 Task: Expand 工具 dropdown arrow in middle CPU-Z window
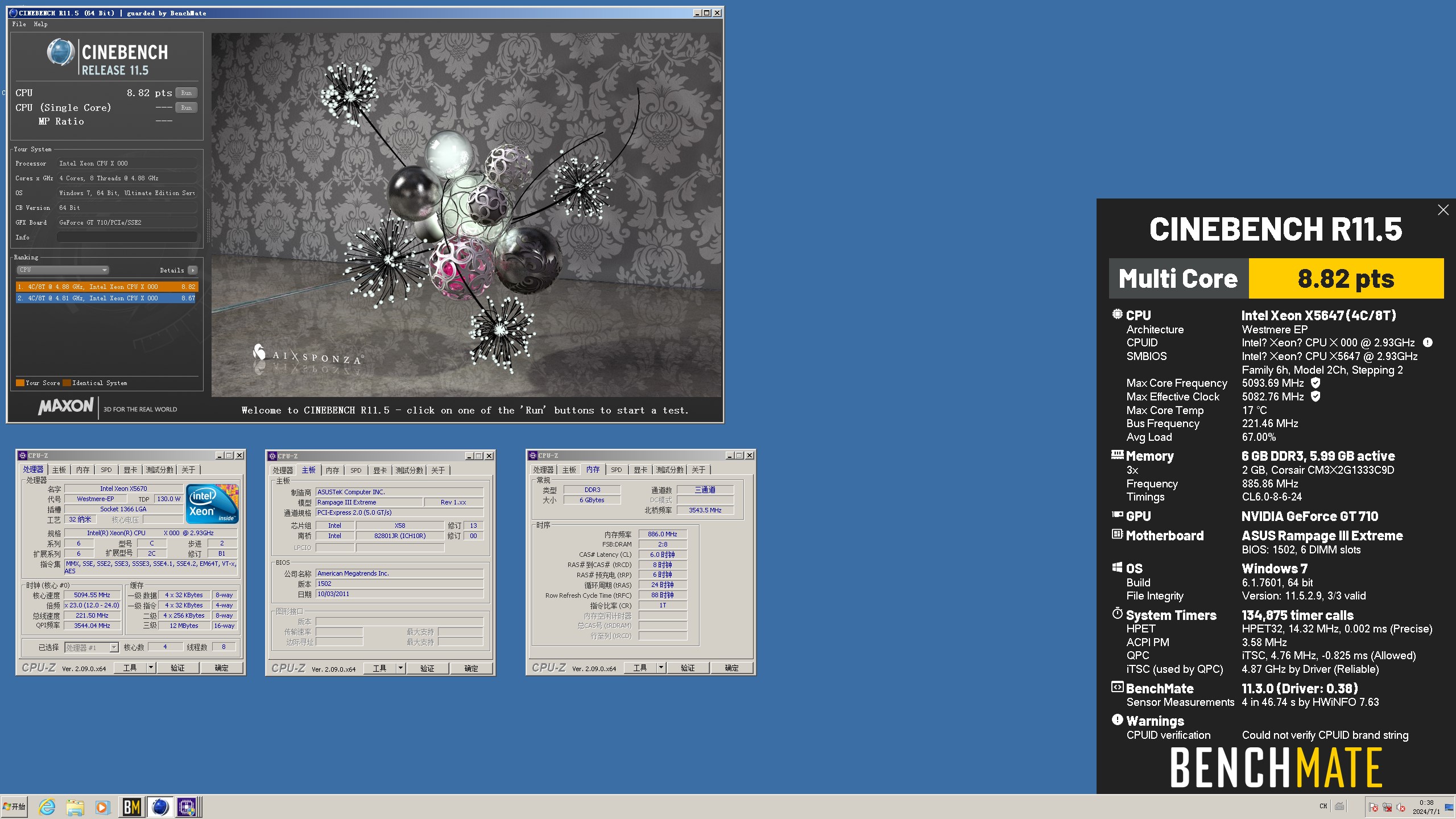[x=400, y=668]
